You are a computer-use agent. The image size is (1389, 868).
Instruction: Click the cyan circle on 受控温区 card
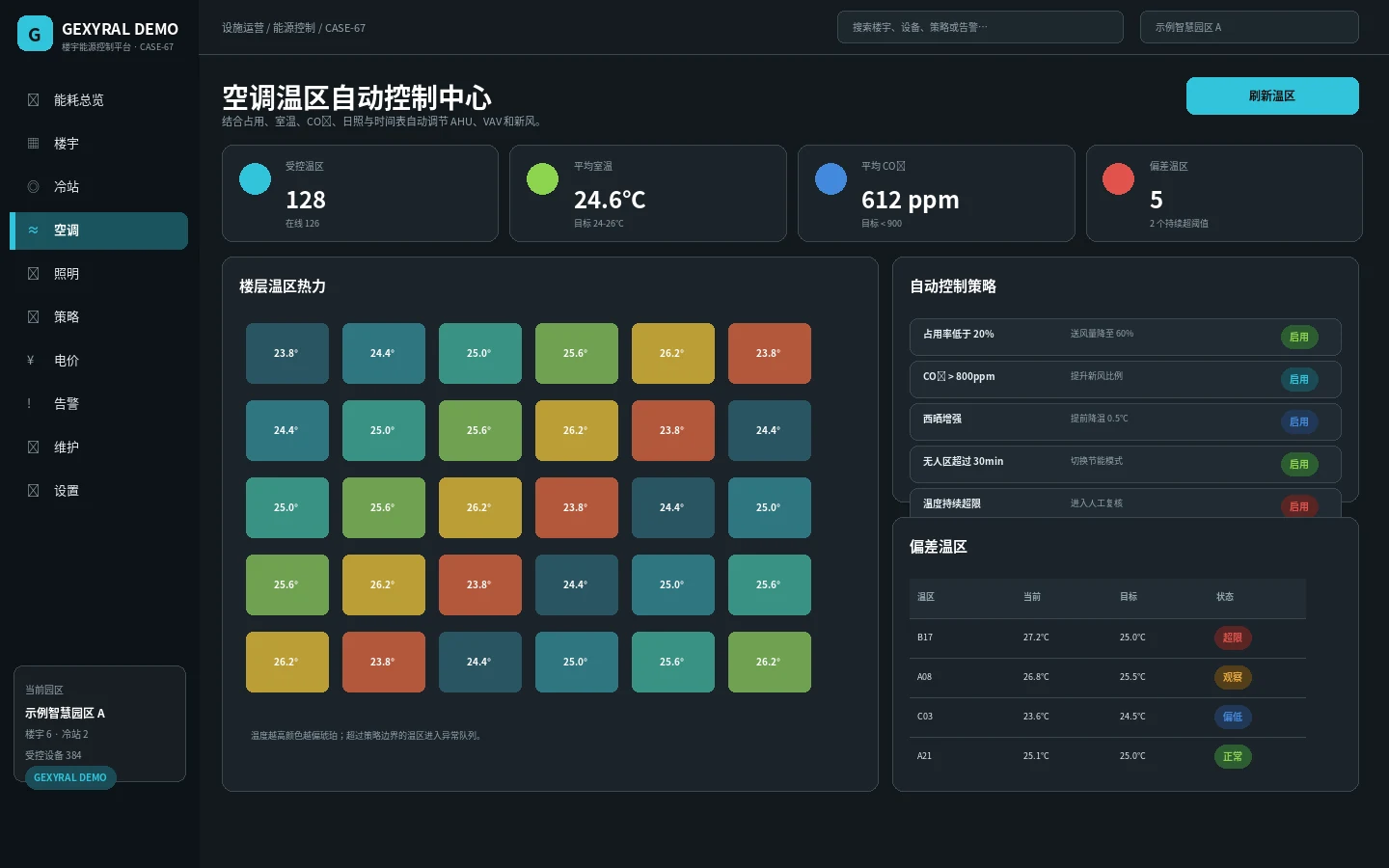coord(255,178)
